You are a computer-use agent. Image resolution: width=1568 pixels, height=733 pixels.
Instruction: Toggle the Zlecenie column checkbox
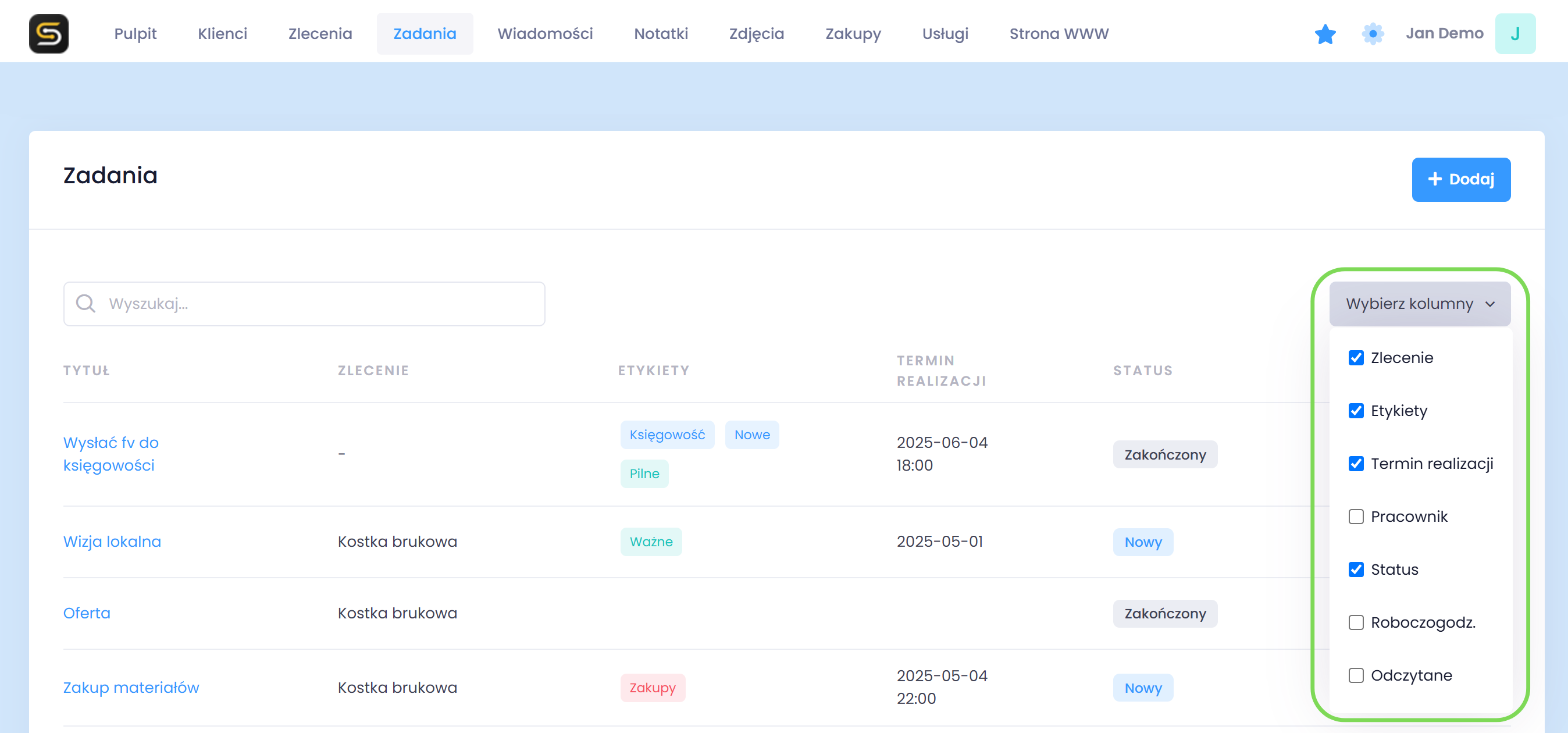pyautogui.click(x=1356, y=357)
